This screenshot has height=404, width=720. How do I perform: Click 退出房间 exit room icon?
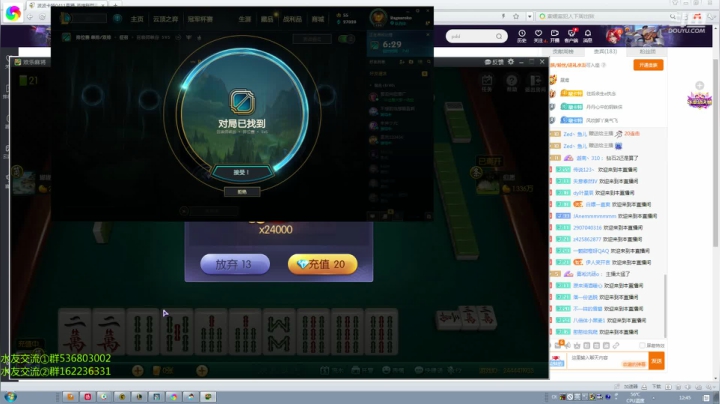click(x=535, y=83)
